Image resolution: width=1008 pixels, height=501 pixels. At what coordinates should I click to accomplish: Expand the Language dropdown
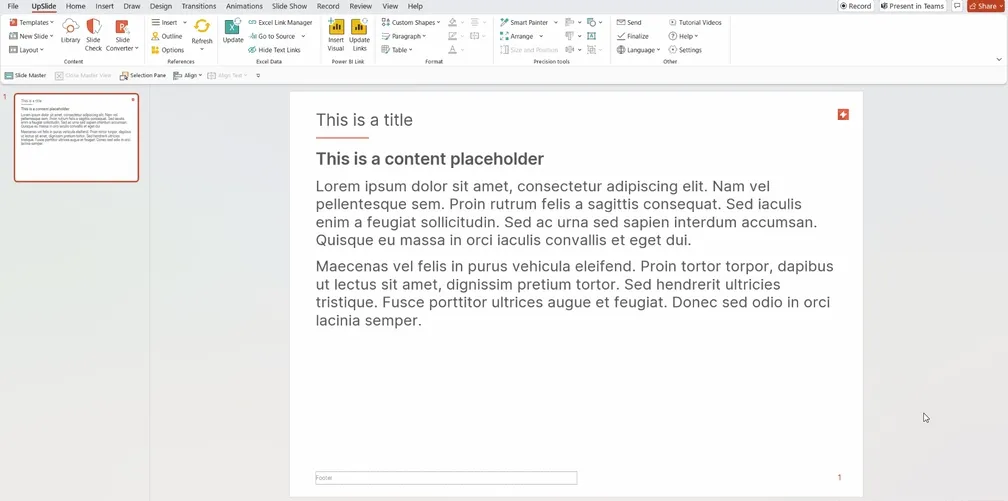[638, 50]
